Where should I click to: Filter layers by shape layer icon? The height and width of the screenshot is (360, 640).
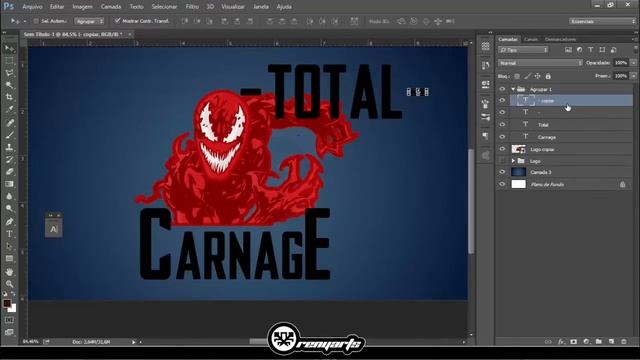click(x=602, y=50)
